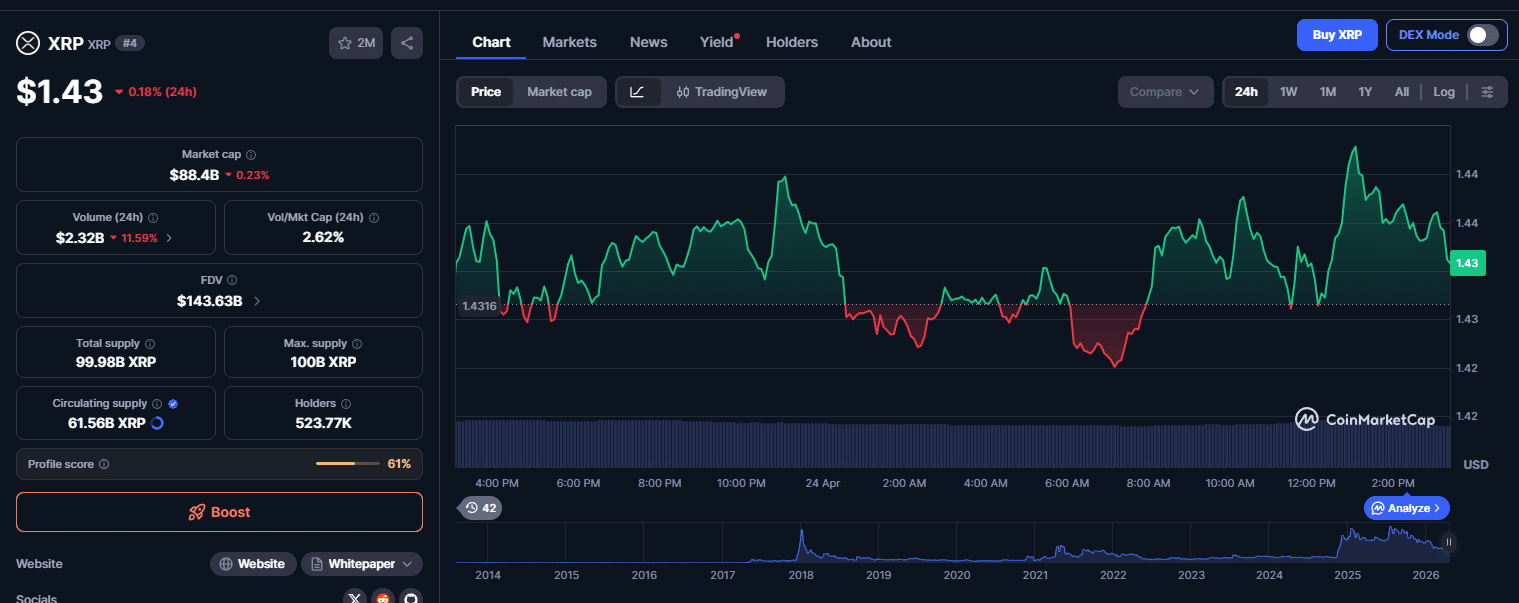Click the history events badge showing 42

(480, 508)
